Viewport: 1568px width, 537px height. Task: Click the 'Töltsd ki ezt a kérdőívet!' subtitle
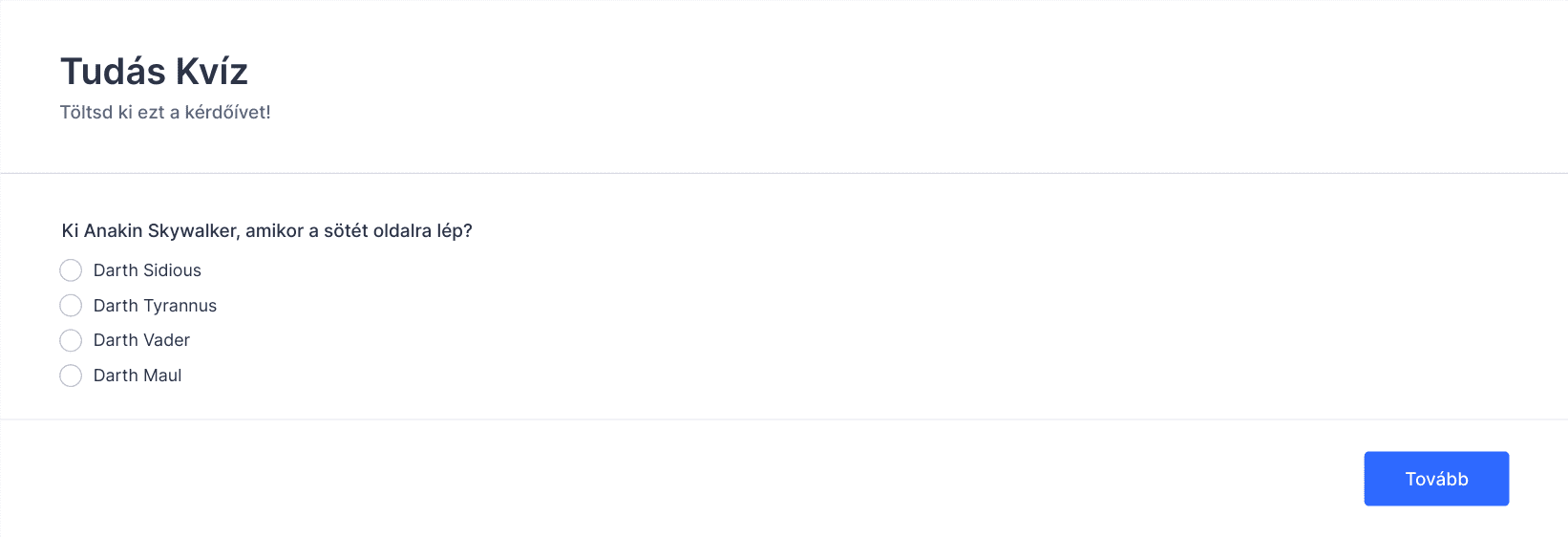click(x=165, y=112)
